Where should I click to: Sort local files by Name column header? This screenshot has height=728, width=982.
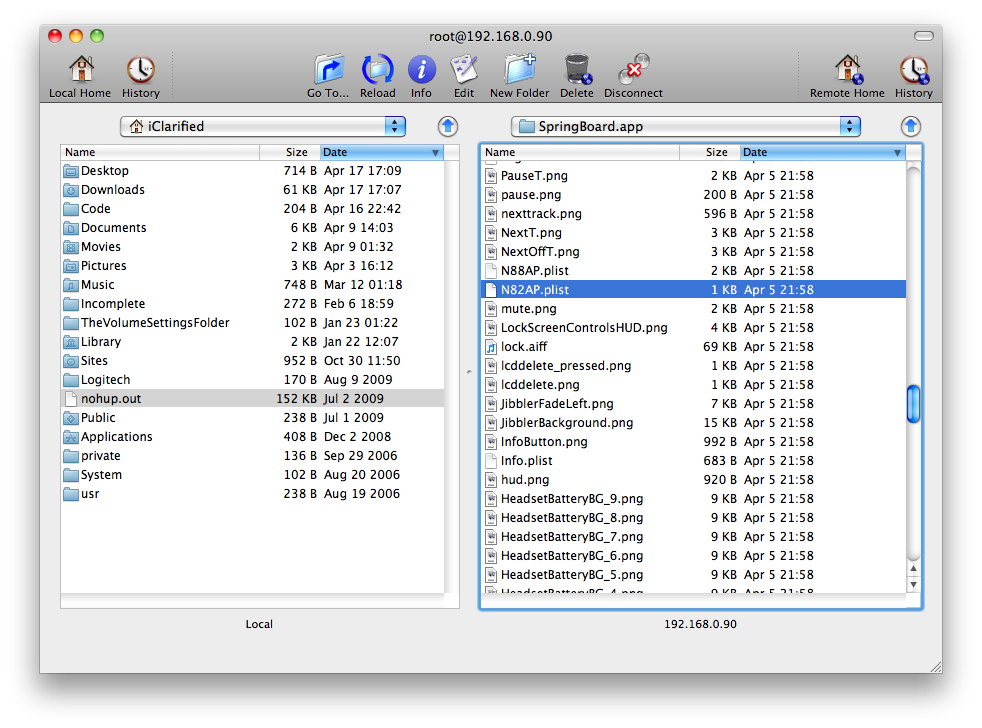click(x=160, y=152)
